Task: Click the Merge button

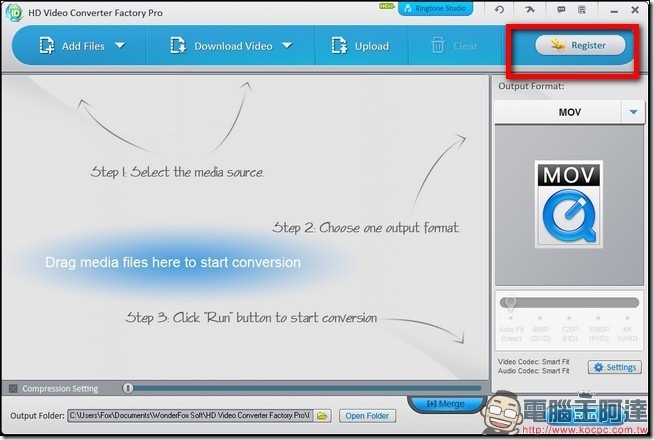Action: coord(446,404)
